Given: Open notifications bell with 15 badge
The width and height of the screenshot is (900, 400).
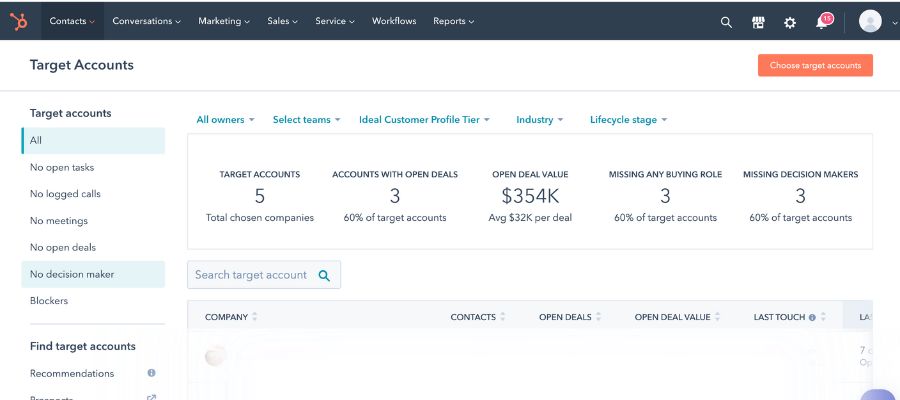Looking at the screenshot, I should coord(824,21).
